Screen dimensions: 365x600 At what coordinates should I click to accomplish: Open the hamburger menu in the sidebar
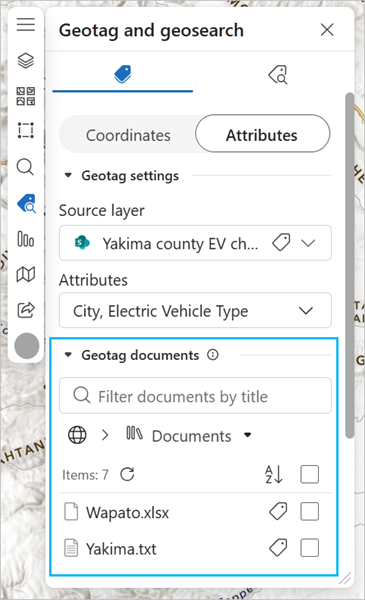[x=26, y=25]
